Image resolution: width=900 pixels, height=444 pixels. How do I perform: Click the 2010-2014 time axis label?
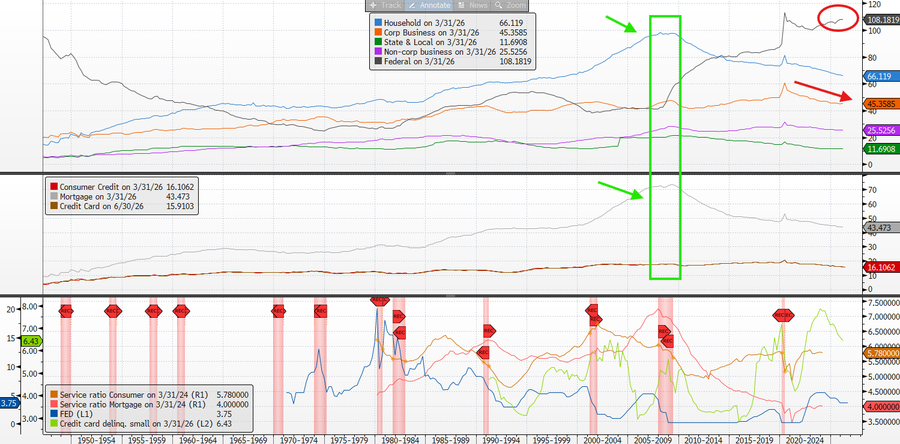point(702,439)
